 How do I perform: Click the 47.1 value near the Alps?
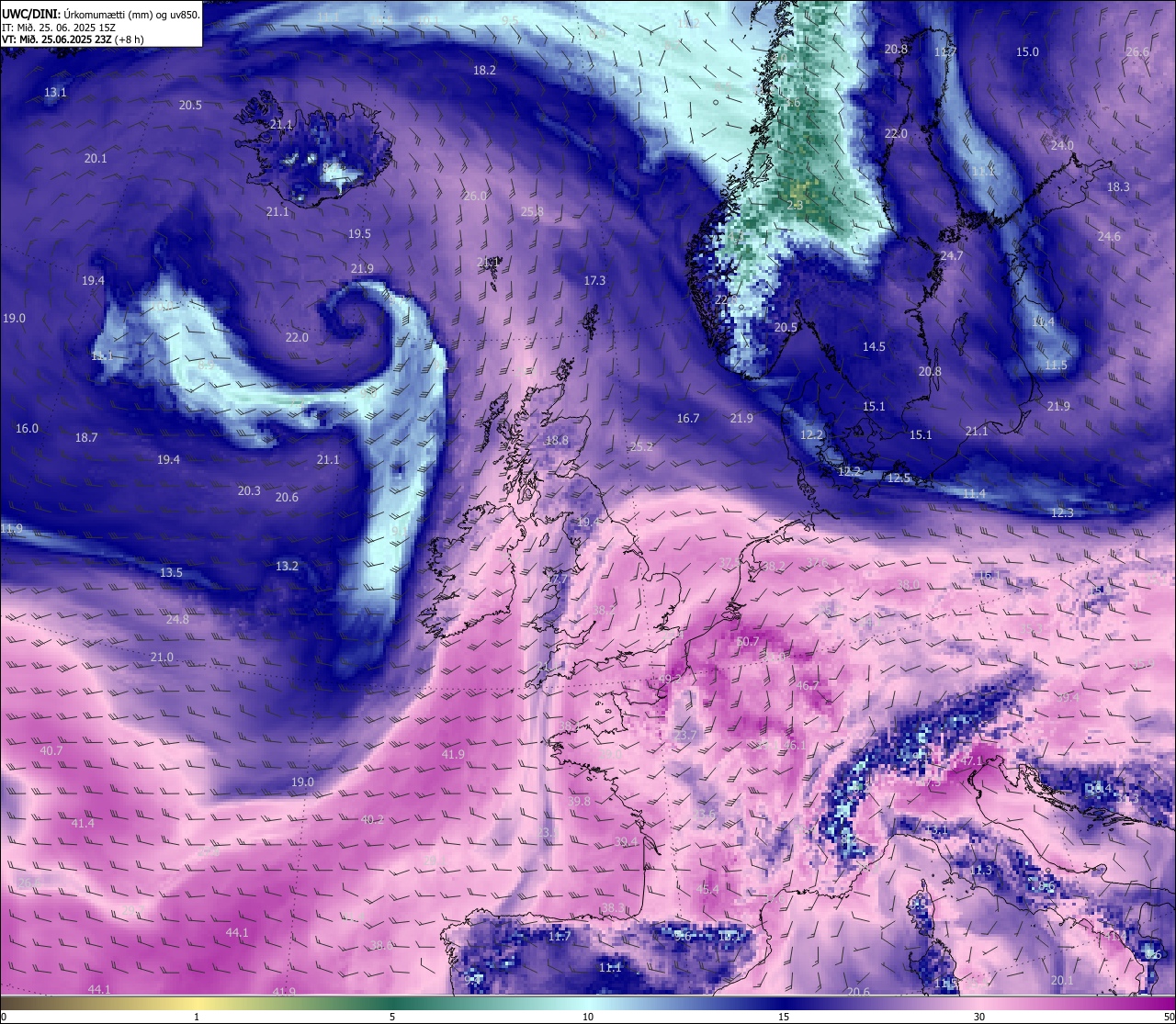972,761
